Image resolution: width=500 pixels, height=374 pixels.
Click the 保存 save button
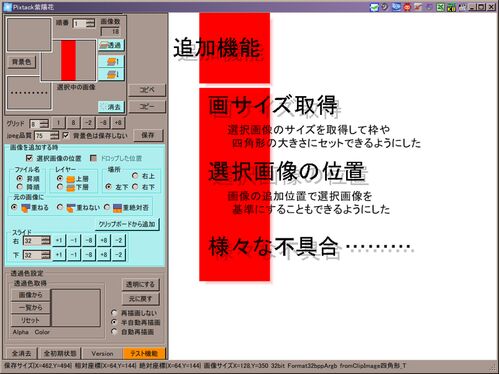tap(148, 135)
